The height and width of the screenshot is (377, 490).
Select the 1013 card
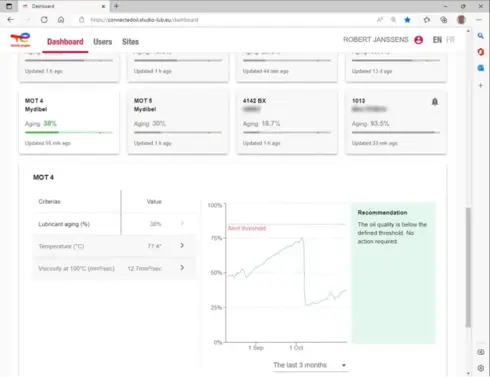point(396,122)
